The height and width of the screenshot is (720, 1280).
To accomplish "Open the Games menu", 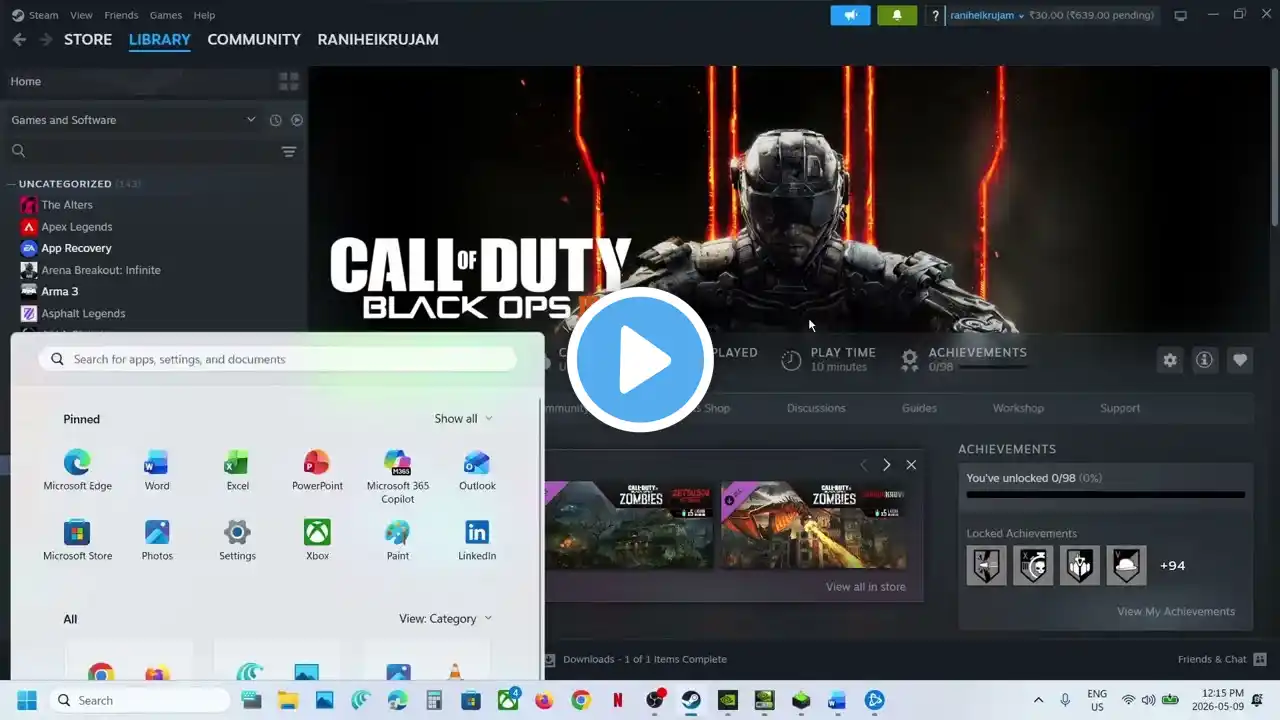I will pyautogui.click(x=166, y=15).
